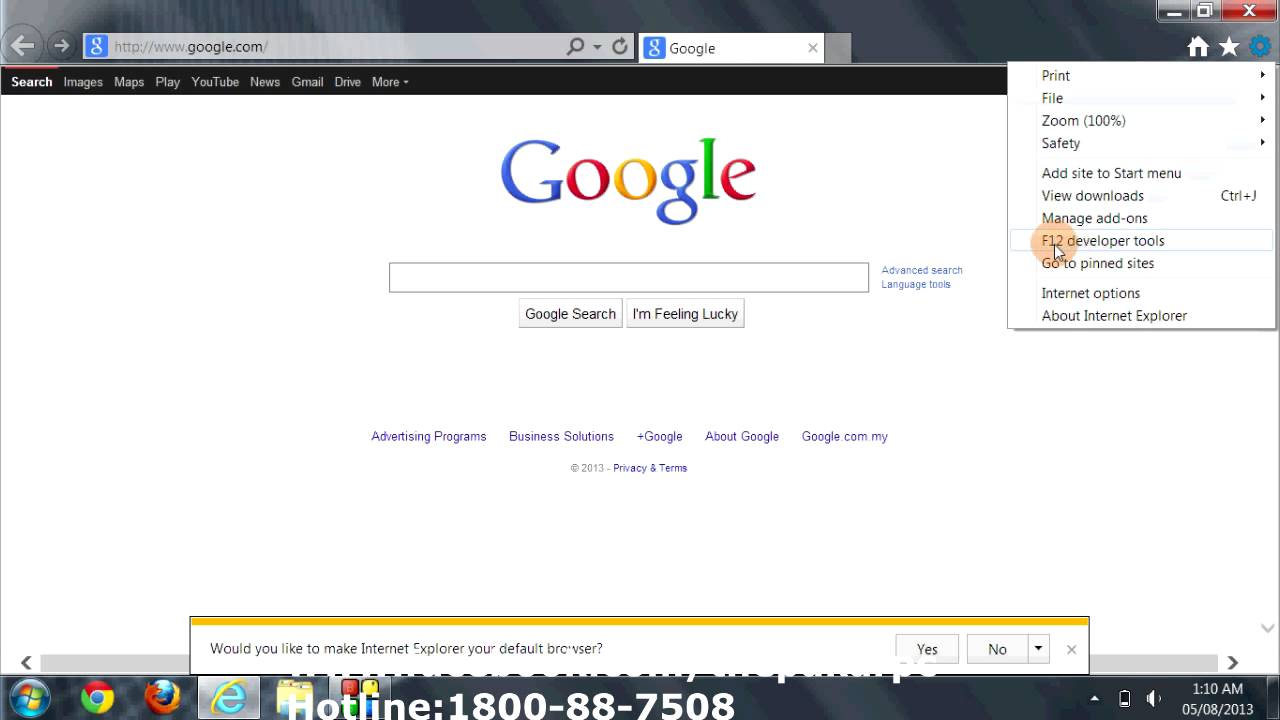The height and width of the screenshot is (720, 1280).
Task: Expand Safety submenu arrow
Action: point(1263,143)
